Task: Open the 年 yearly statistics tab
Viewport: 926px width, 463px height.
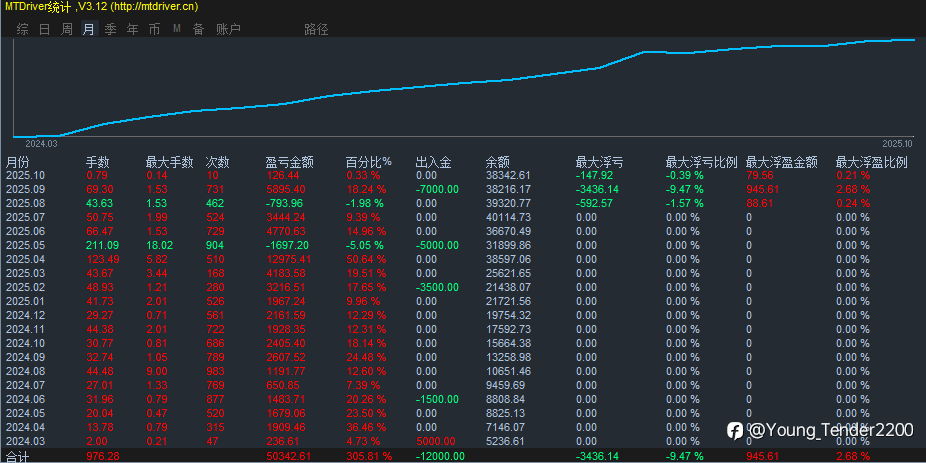Action: [133, 29]
